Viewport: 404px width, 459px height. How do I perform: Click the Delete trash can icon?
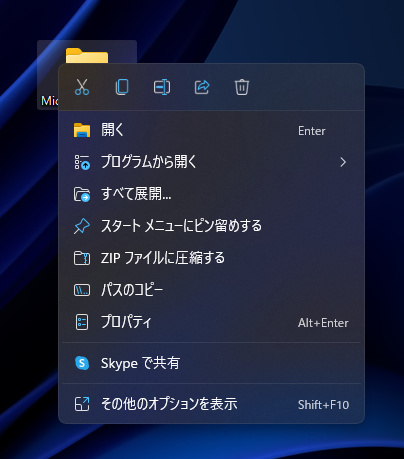pyautogui.click(x=242, y=87)
